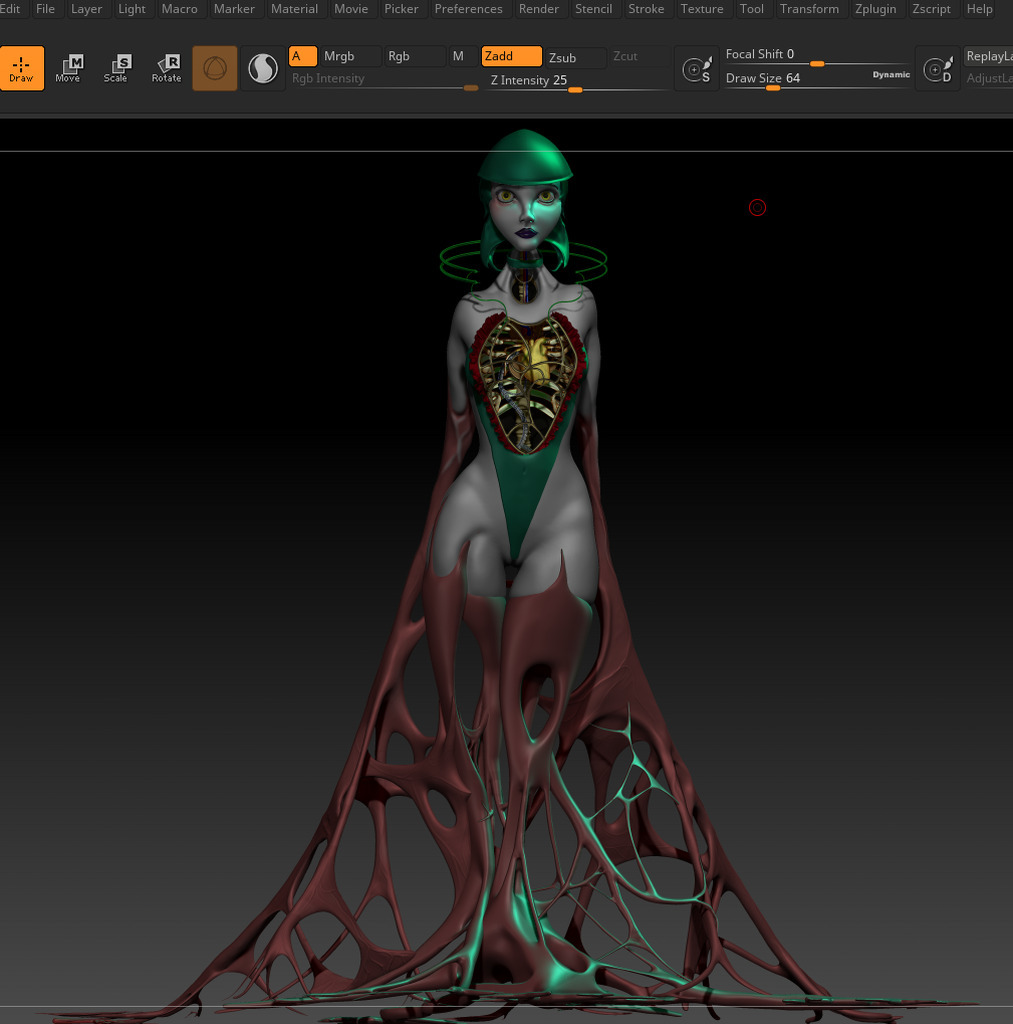Open the Brush-related Stroke menu
The height and width of the screenshot is (1024, 1013).
tap(646, 9)
